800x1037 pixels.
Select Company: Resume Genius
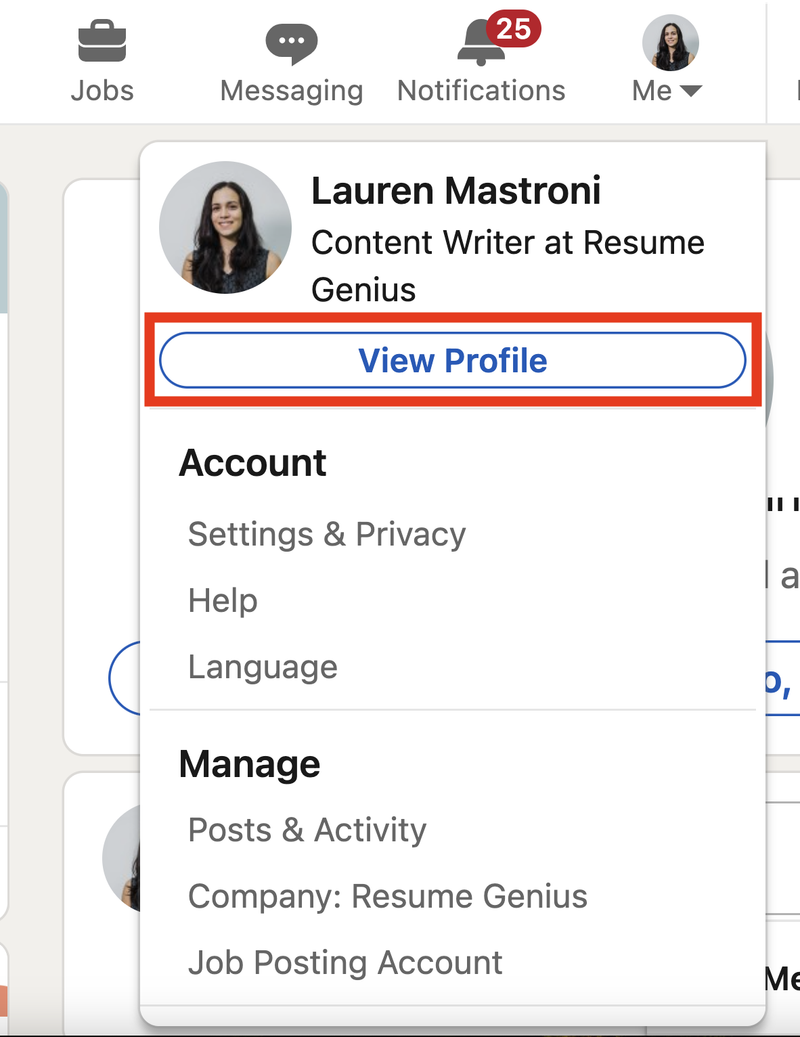click(387, 896)
